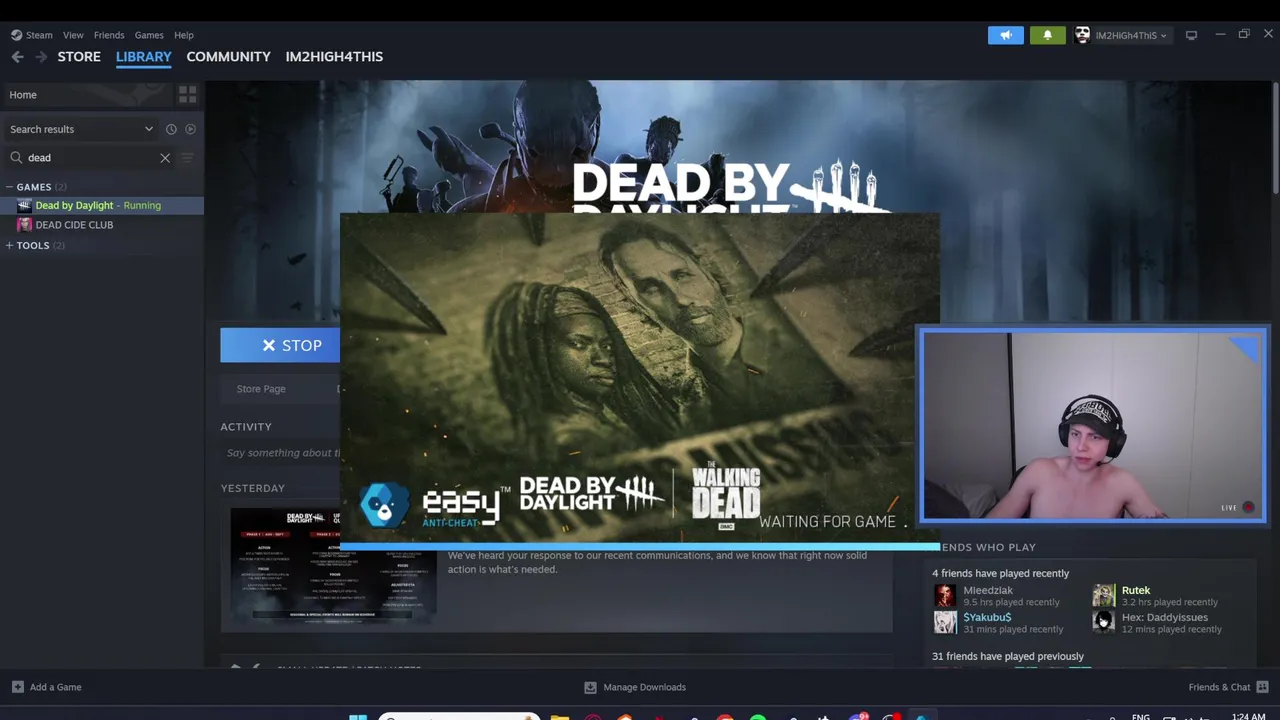Switch to the COMMUNITY tab
Screen dimensions: 1280x720
(228, 57)
